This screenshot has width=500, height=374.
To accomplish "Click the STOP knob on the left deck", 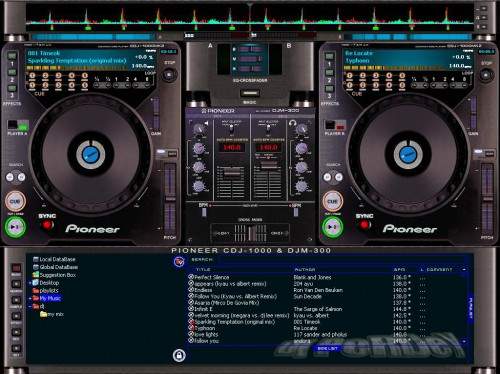I will tap(169, 74).
